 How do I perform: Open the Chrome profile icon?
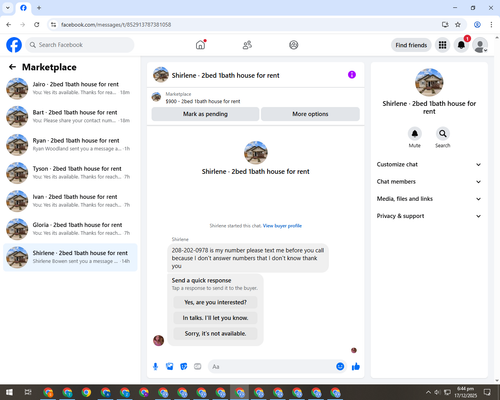click(x=477, y=24)
